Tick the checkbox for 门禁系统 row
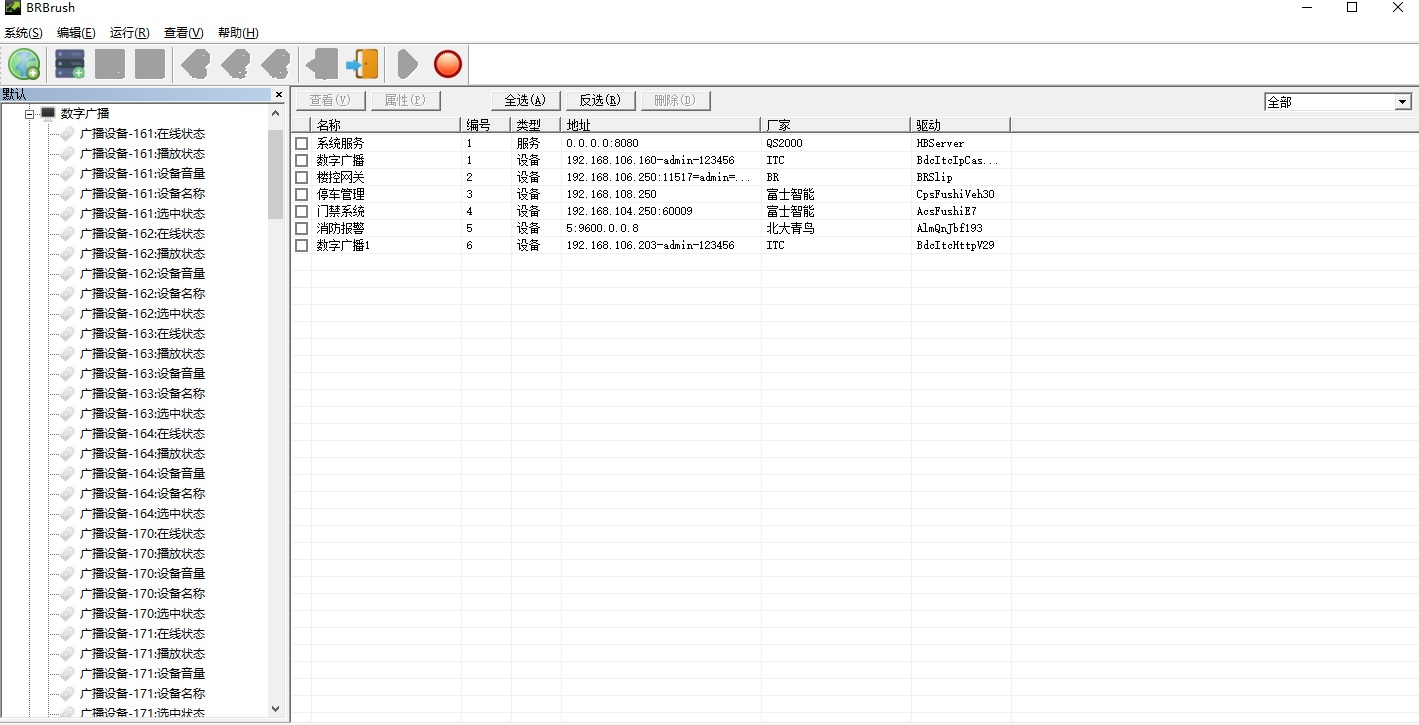Viewport: 1419px width, 725px height. click(301, 211)
